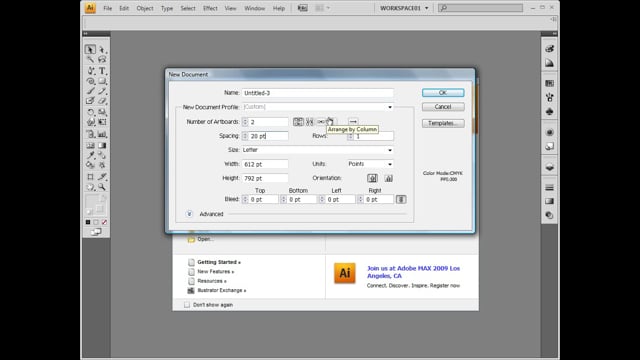The width and height of the screenshot is (640, 360).
Task: Step the Number of Artboards spinner
Action: pyautogui.click(x=245, y=122)
